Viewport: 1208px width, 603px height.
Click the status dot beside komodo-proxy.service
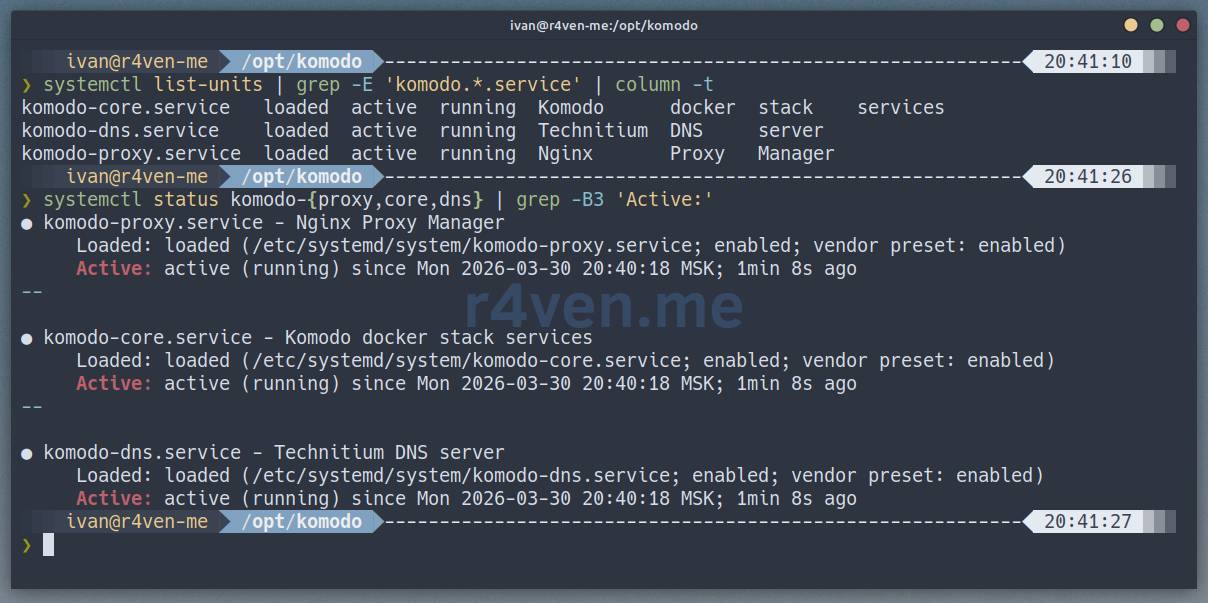point(27,223)
